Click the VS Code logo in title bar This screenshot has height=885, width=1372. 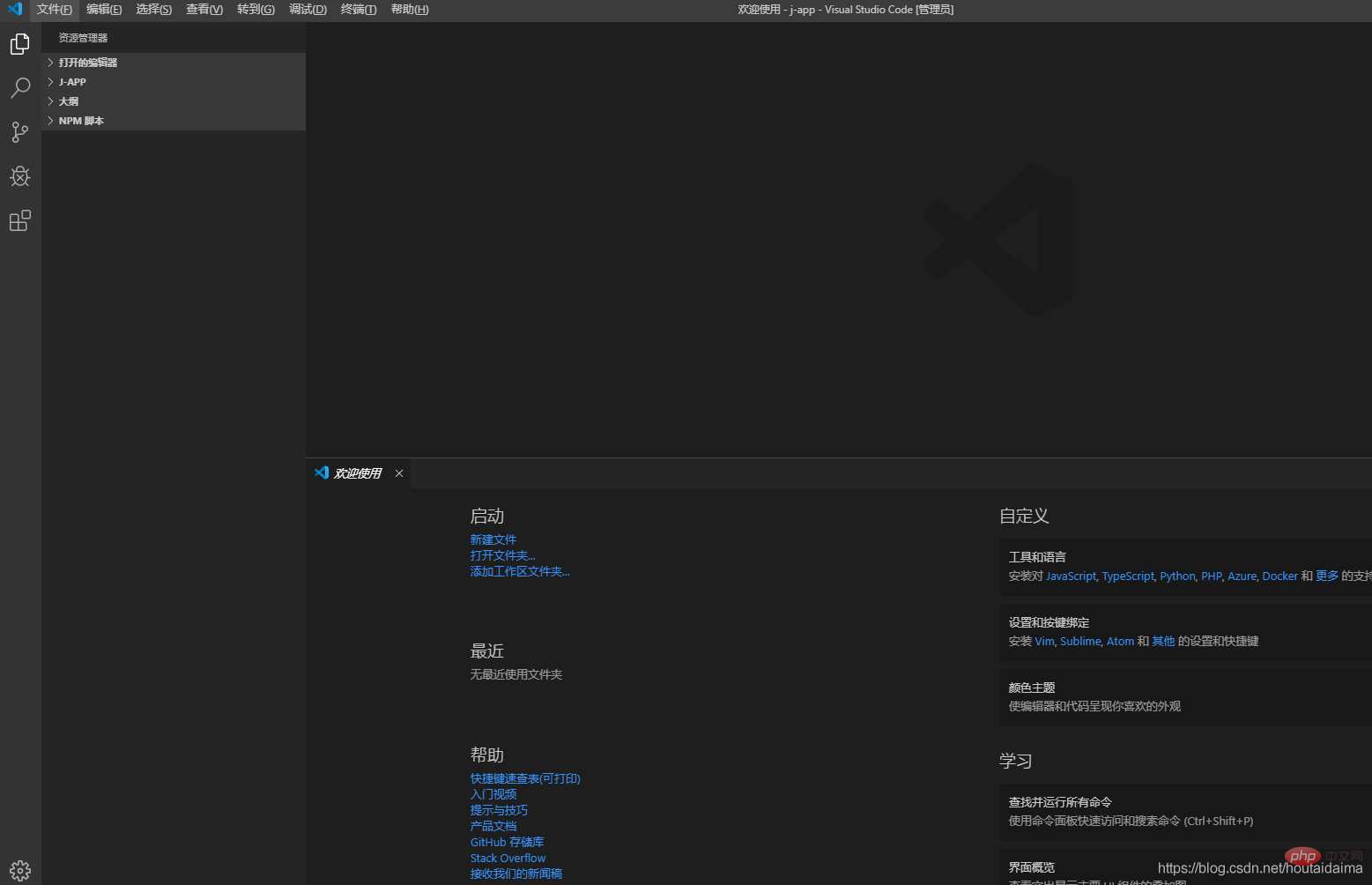pyautogui.click(x=15, y=9)
